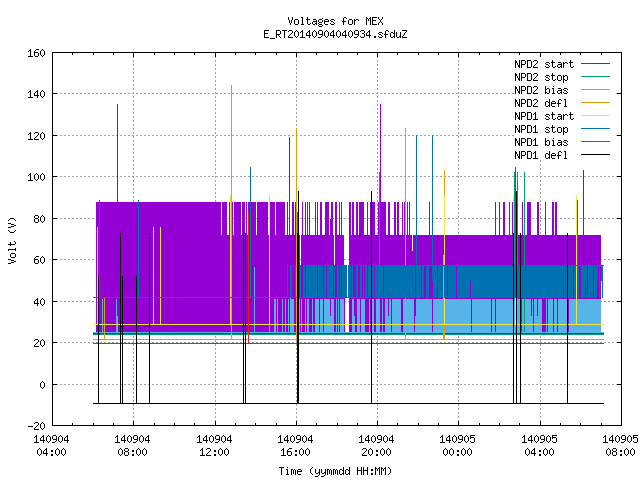The height and width of the screenshot is (480, 640).
Task: Click the NPD2 bias light blue legend line
Action: (x=595, y=90)
